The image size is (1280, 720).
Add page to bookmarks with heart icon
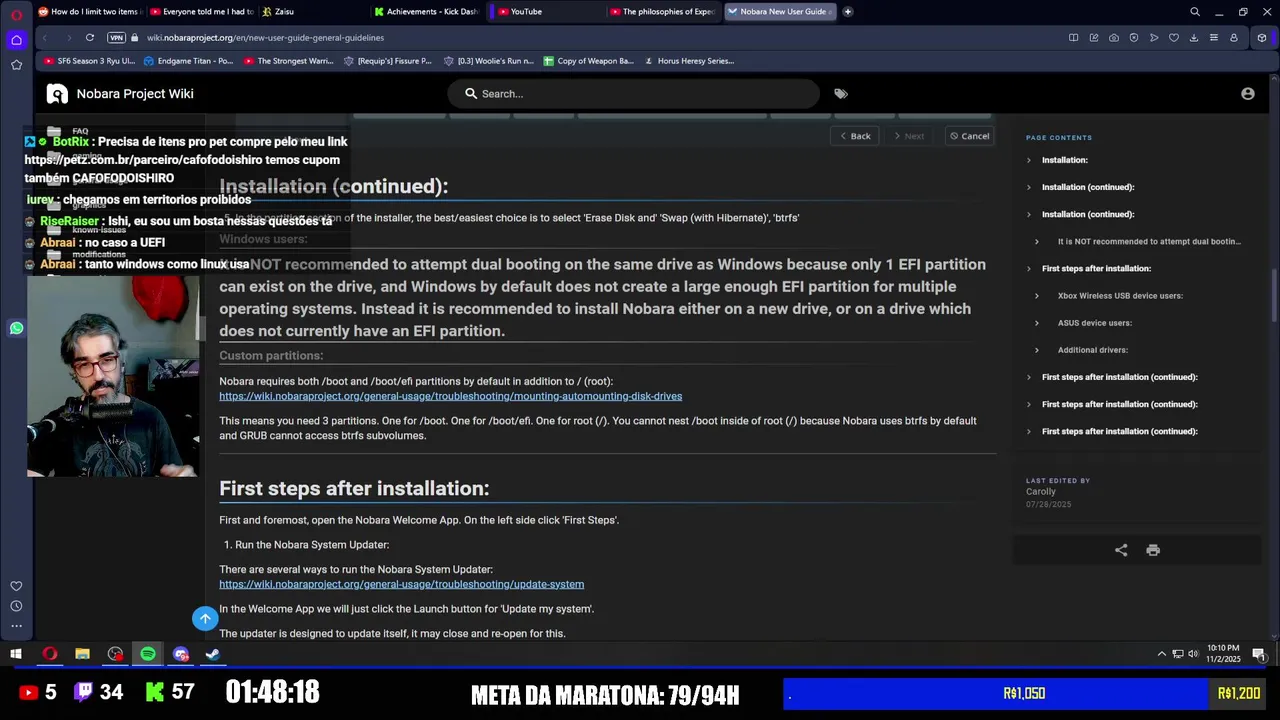pyautogui.click(x=1174, y=37)
